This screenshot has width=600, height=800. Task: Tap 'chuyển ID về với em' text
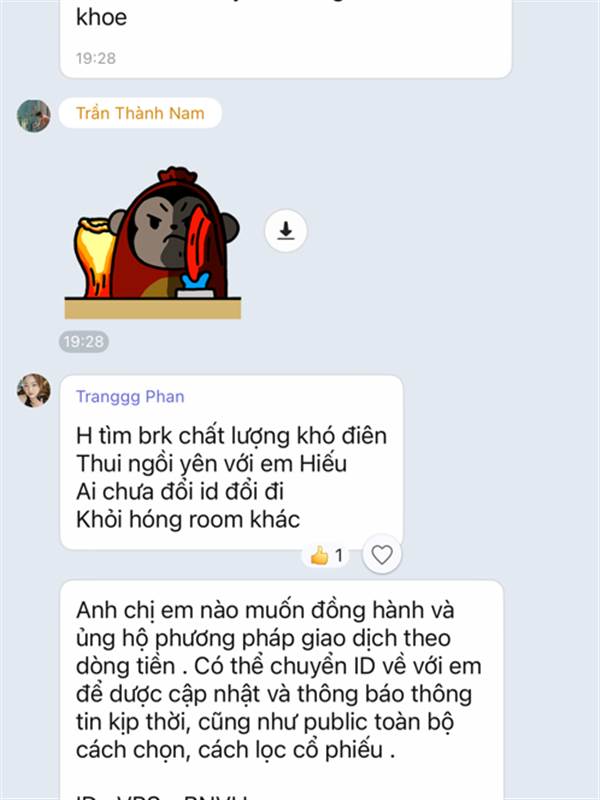pos(376,666)
